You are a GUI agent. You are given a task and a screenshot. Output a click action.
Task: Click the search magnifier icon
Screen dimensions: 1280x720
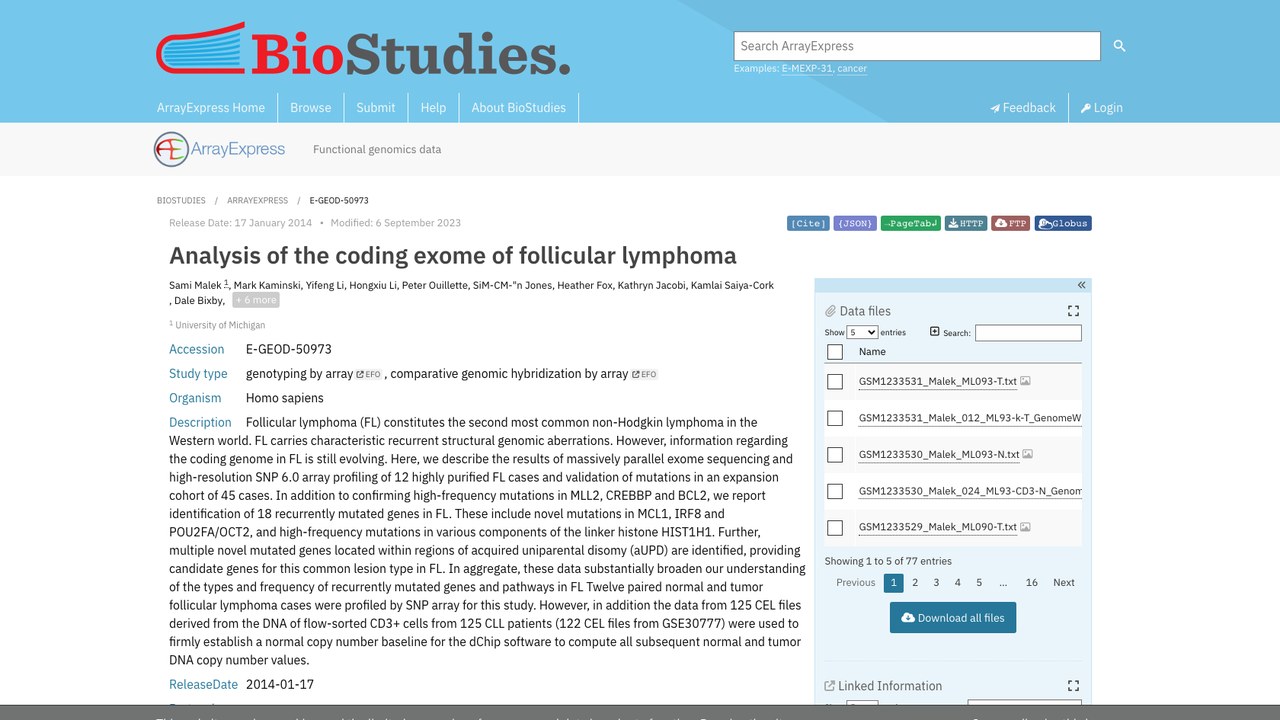(x=1119, y=46)
